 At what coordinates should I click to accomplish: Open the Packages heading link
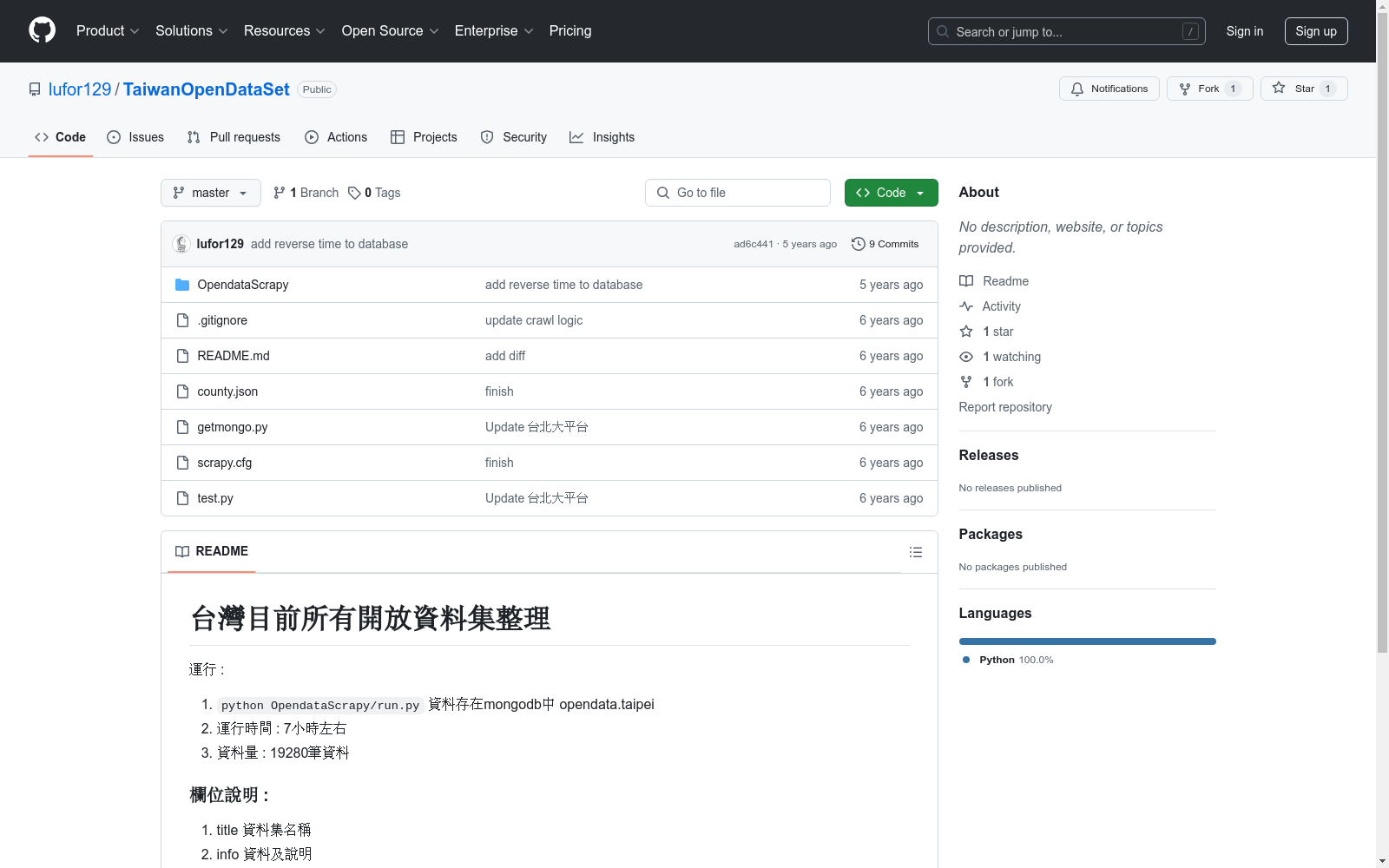point(991,534)
